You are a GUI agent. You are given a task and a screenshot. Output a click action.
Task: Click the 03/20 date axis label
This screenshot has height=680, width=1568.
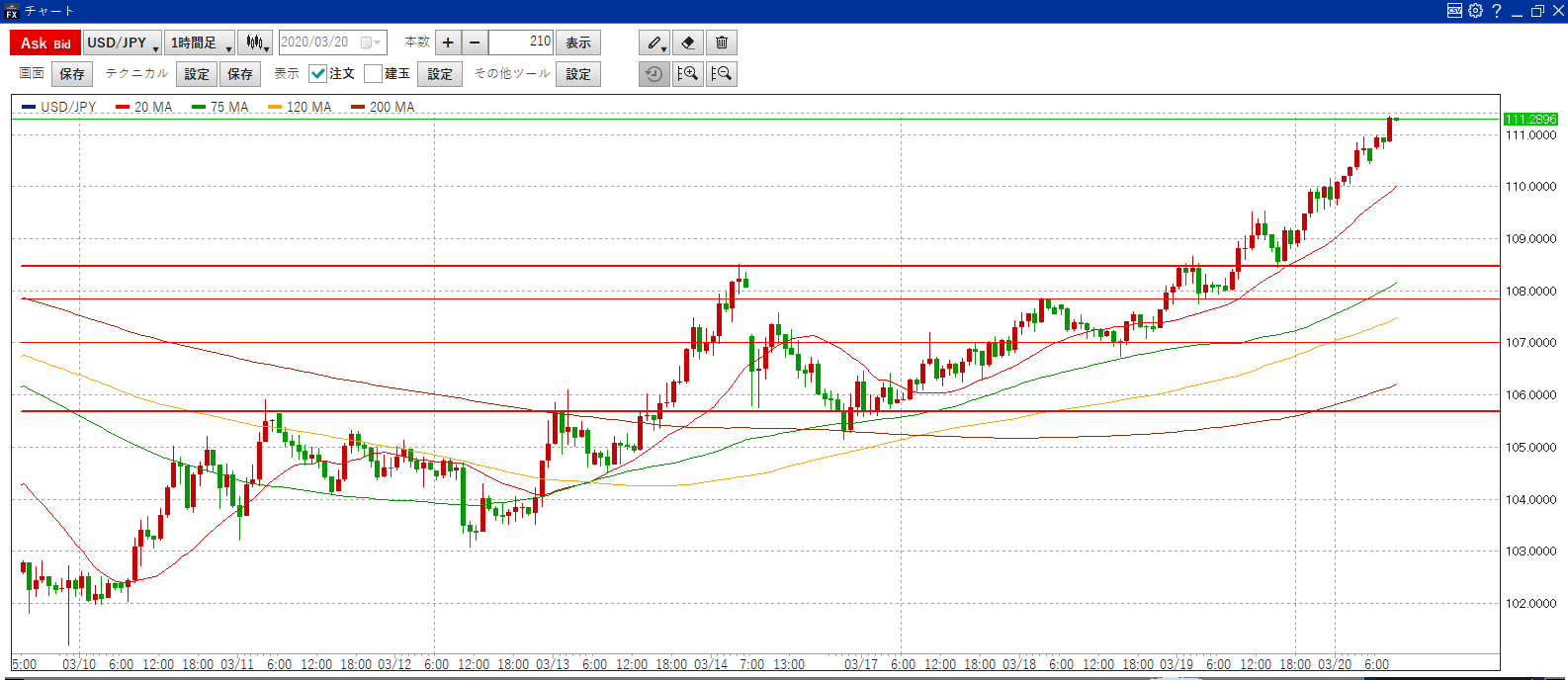(x=1335, y=664)
